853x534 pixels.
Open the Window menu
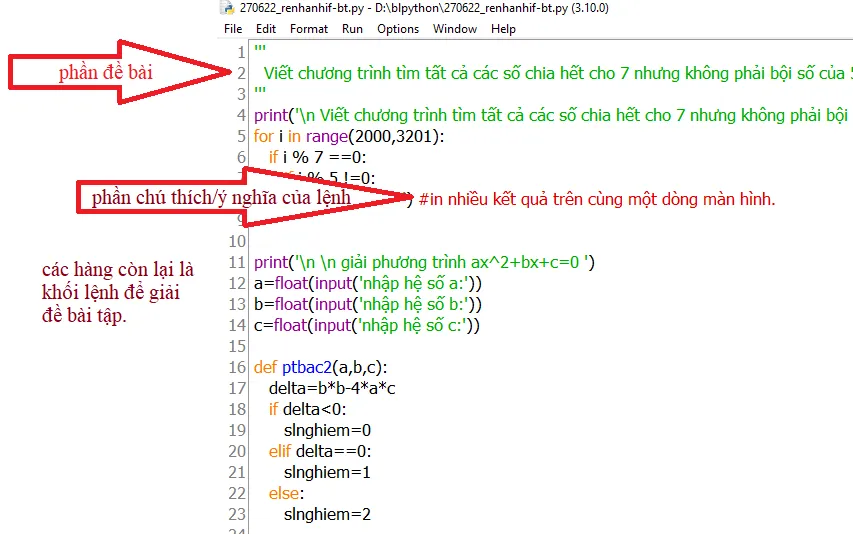455,29
